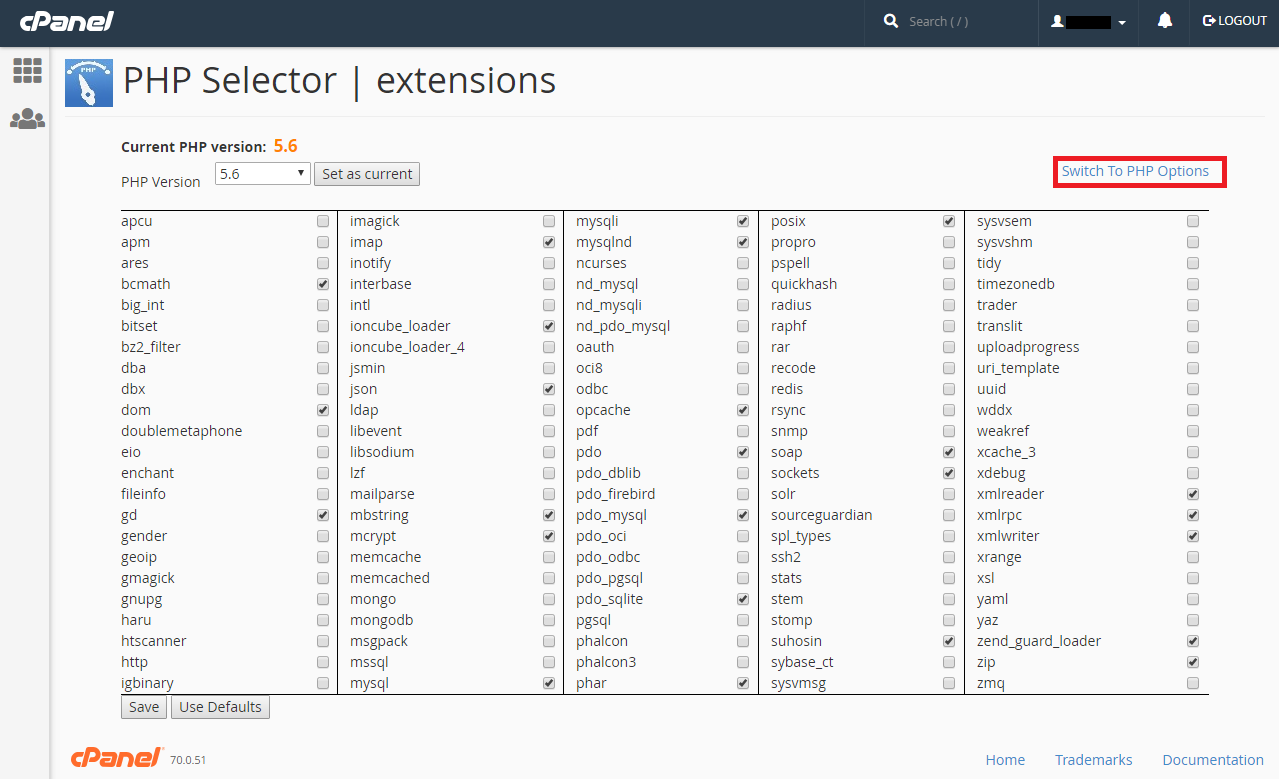1279x779 pixels.
Task: Click the footer cPanel logo
Action: pyautogui.click(x=116, y=758)
